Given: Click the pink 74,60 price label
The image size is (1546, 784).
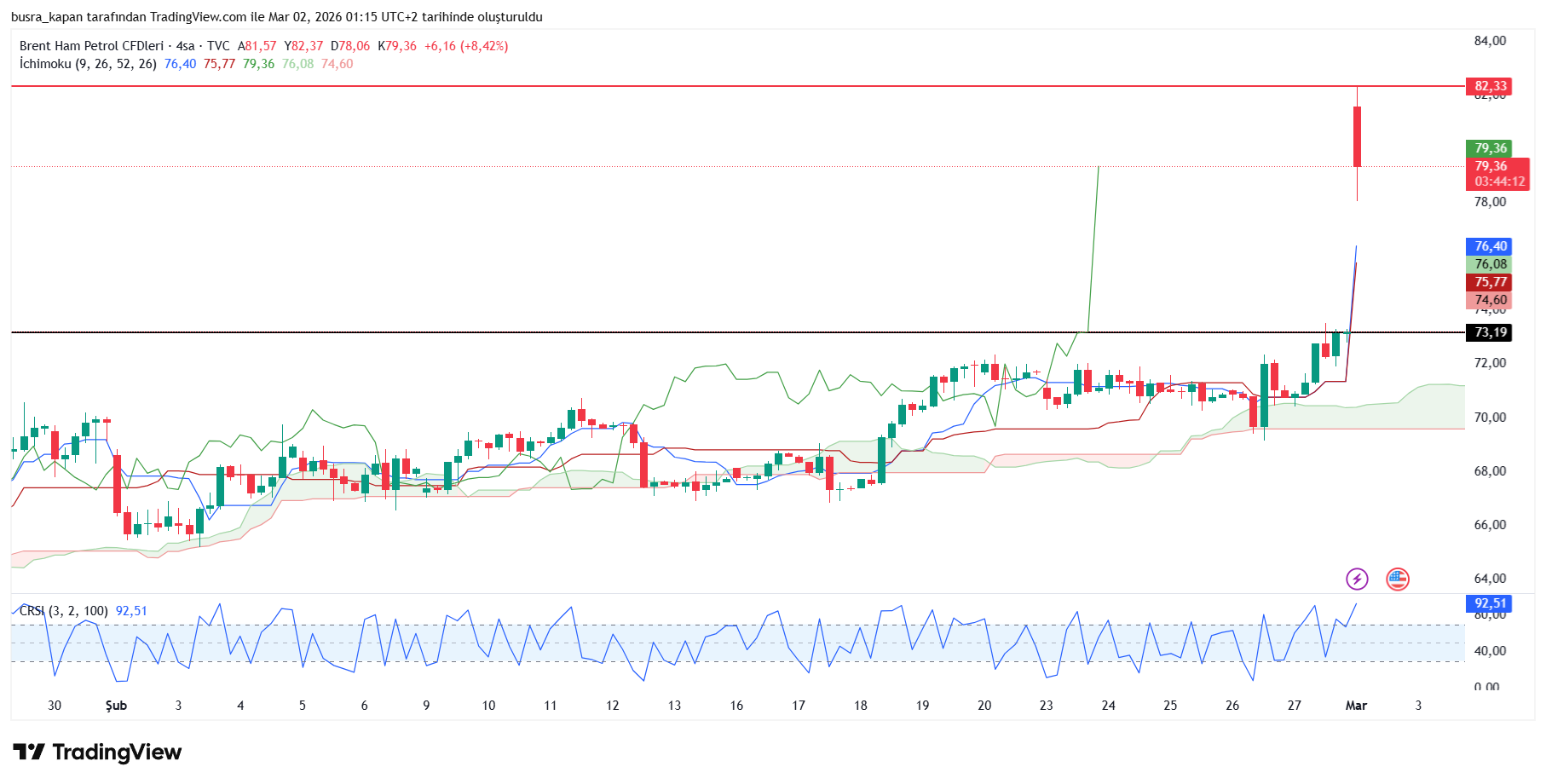Looking at the screenshot, I should click(1490, 300).
